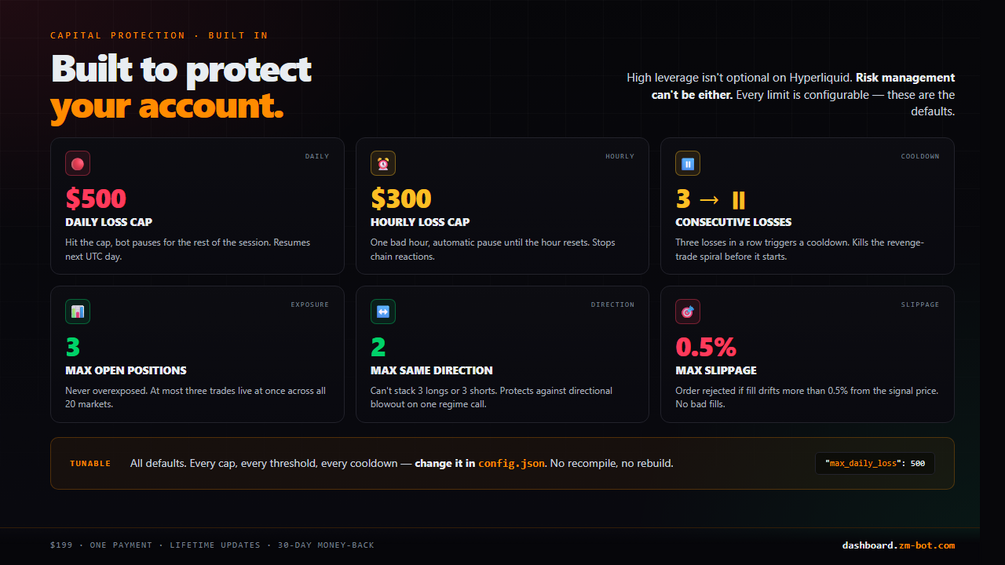Click the Max Open Positions heading
This screenshot has height=565, width=1005.
click(x=126, y=370)
